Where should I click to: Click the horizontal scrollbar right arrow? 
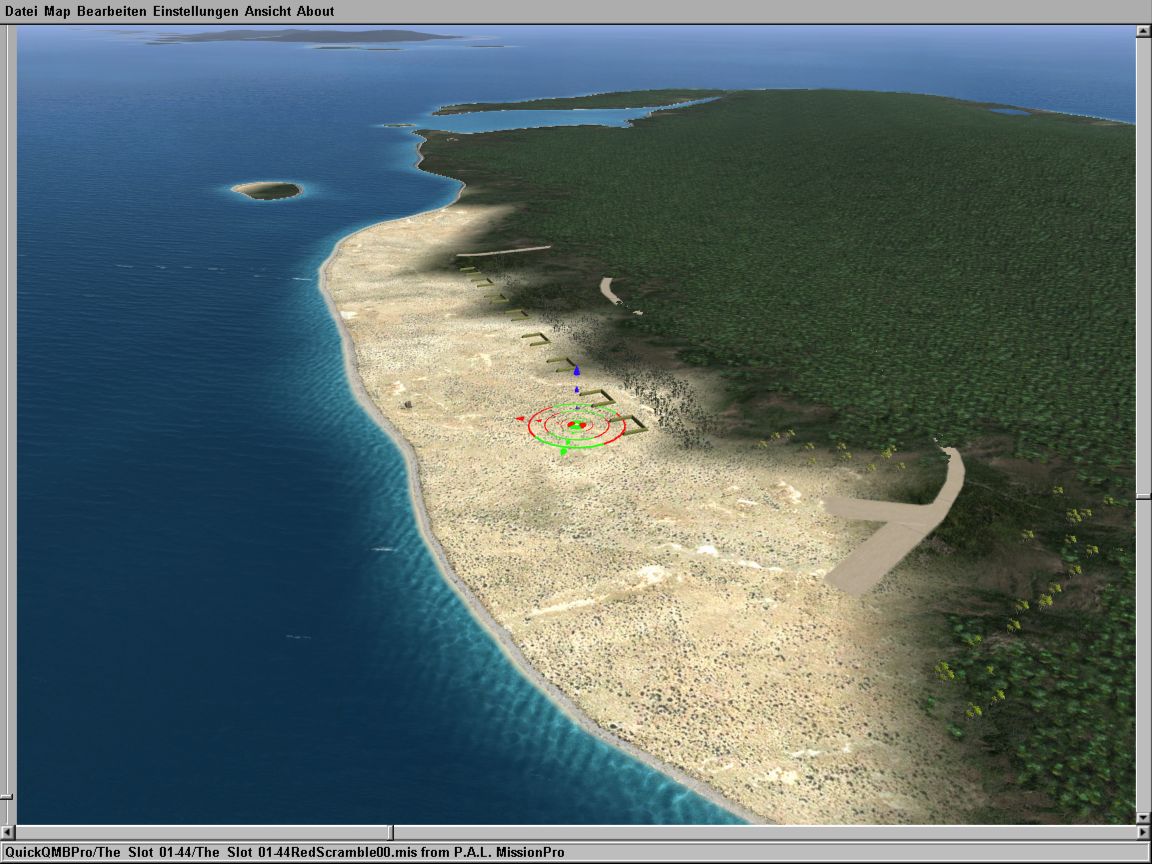point(1143,832)
